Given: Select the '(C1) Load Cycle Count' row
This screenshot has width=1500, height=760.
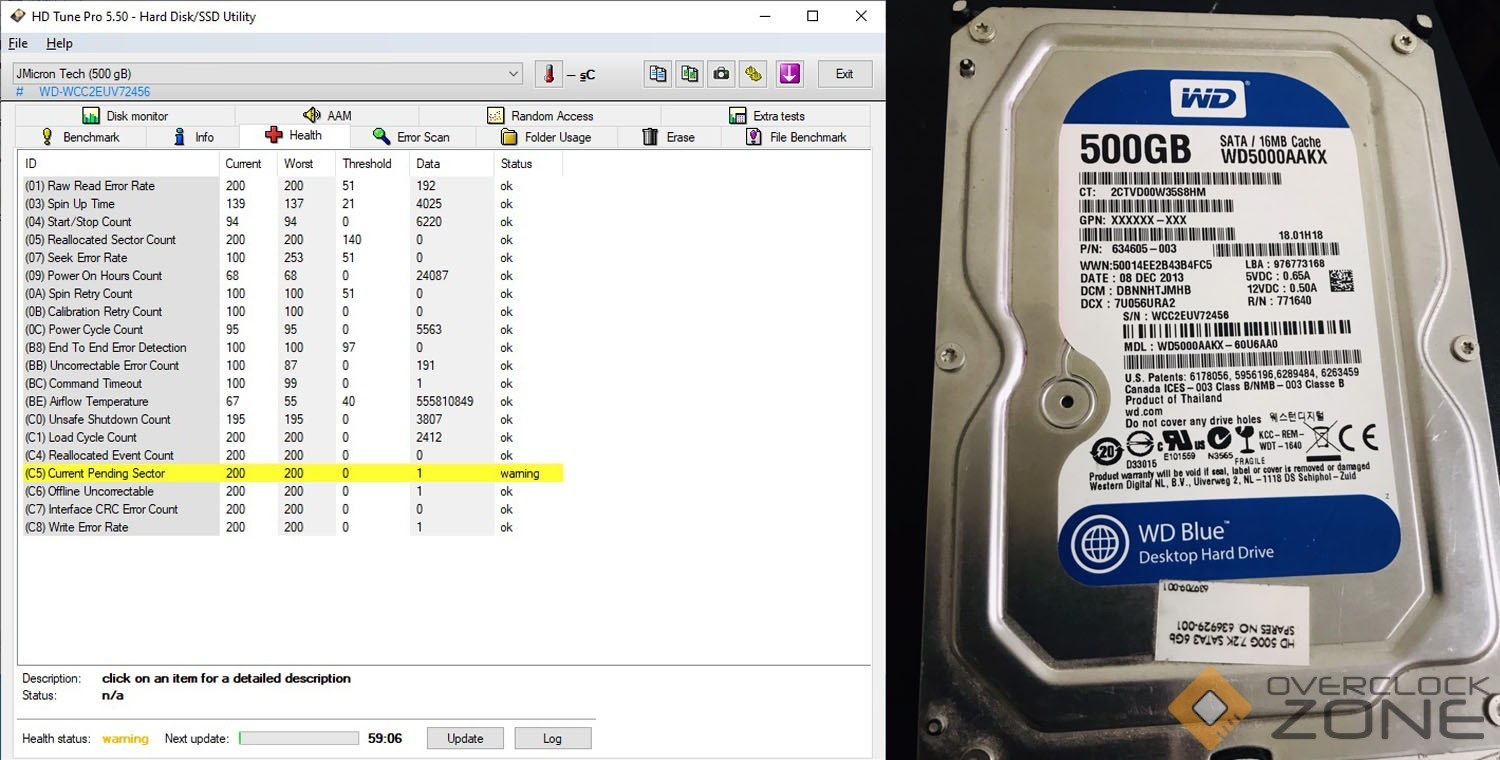Looking at the screenshot, I should [x=292, y=438].
